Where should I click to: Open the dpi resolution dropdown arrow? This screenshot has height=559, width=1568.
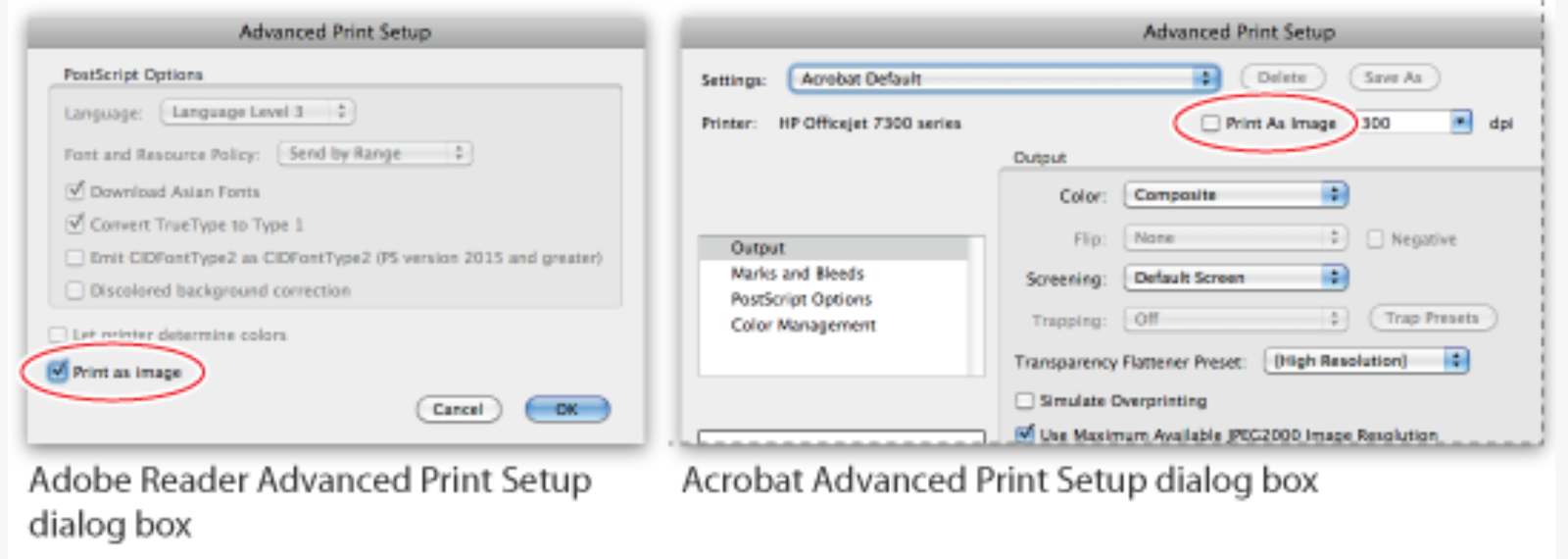(x=1461, y=123)
